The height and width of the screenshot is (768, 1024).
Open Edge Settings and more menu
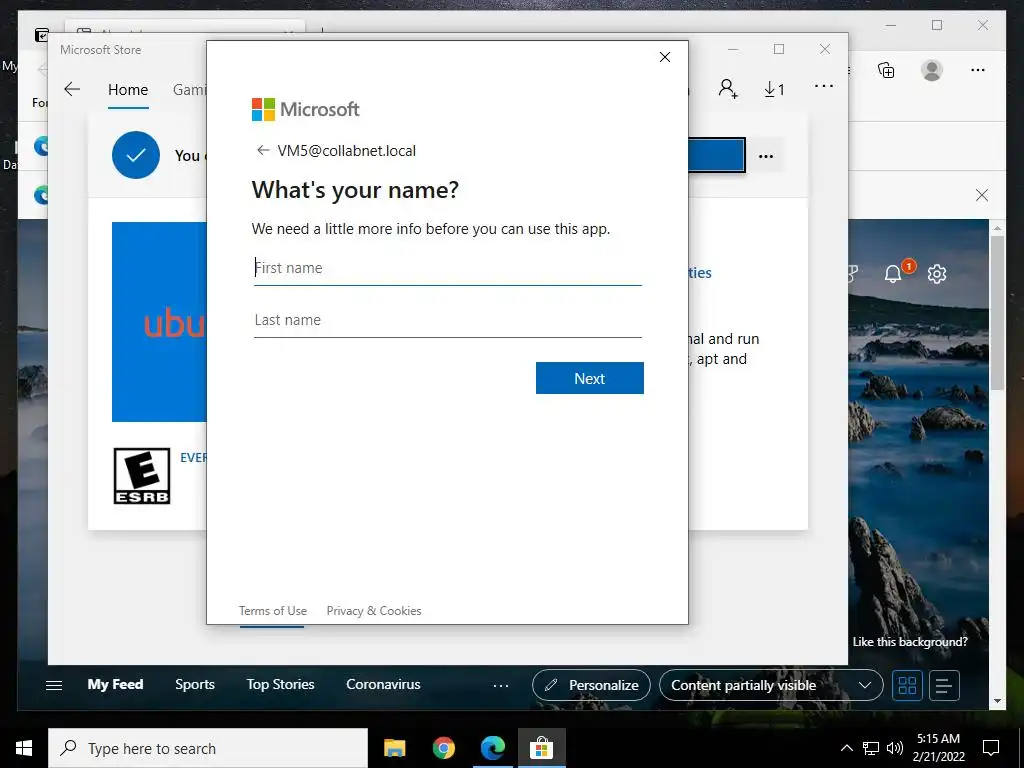pyautogui.click(x=978, y=70)
